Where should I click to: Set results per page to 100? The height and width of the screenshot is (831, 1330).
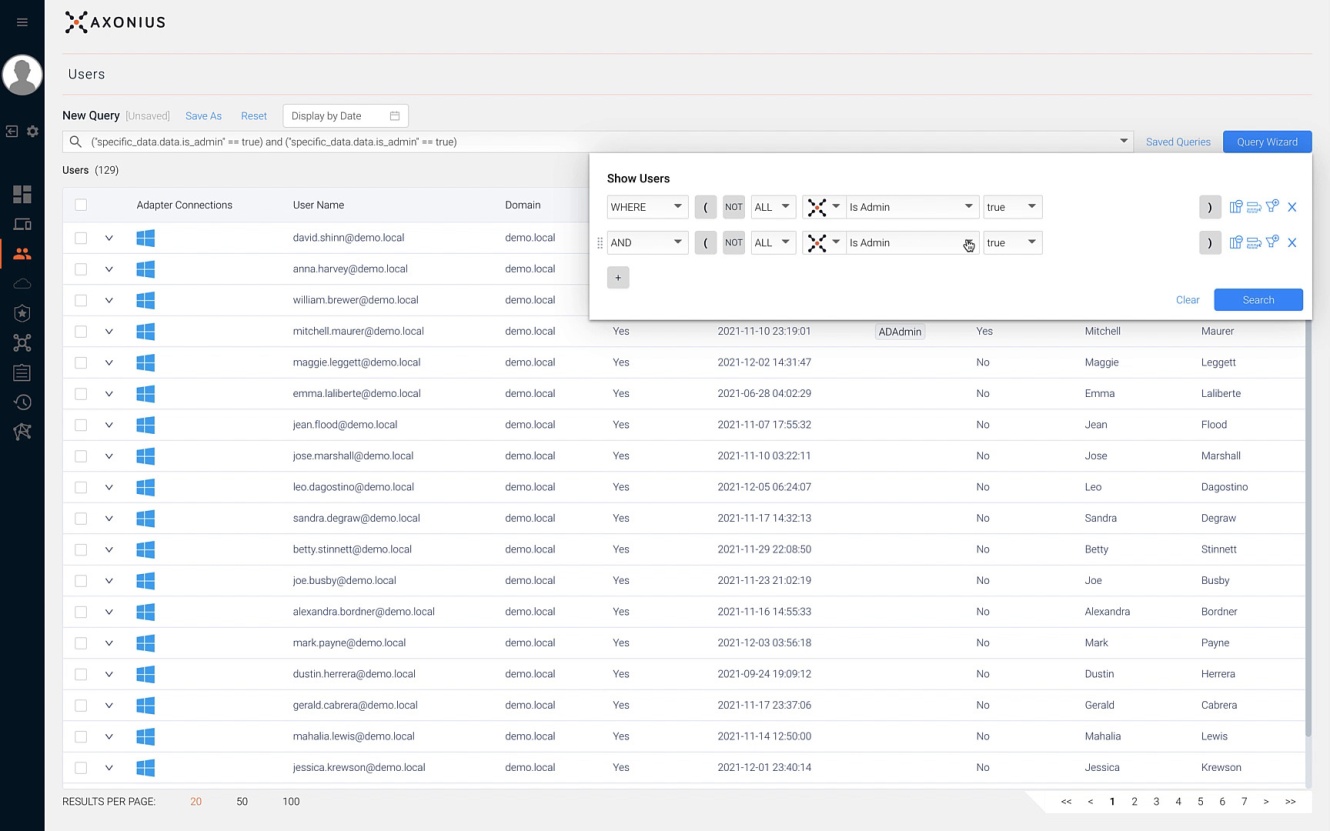pos(291,802)
